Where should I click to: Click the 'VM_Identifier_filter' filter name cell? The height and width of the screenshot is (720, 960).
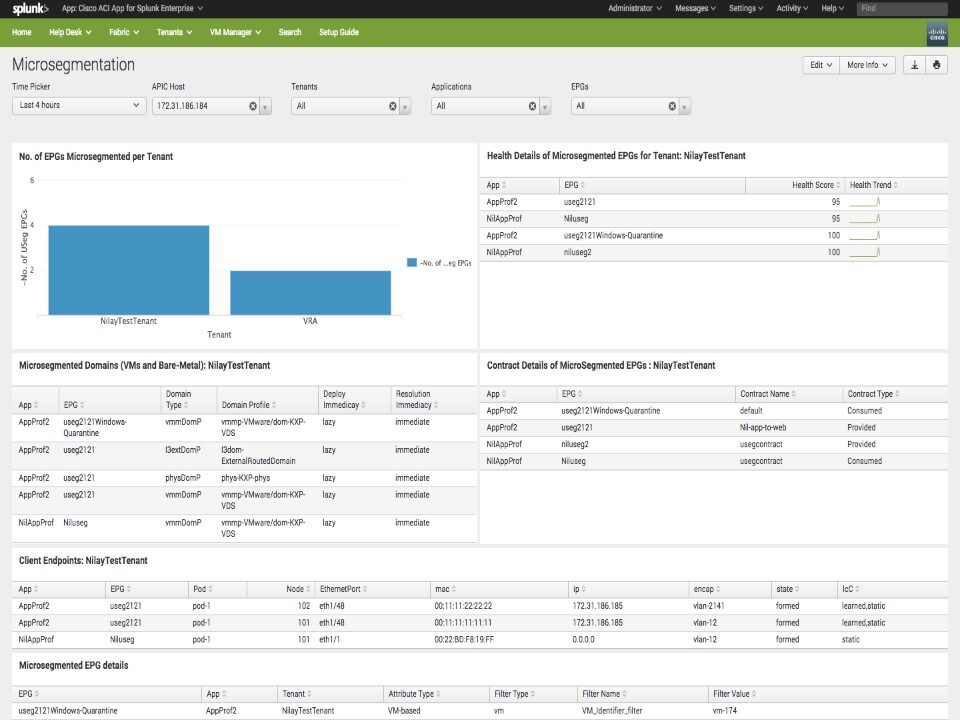point(612,711)
